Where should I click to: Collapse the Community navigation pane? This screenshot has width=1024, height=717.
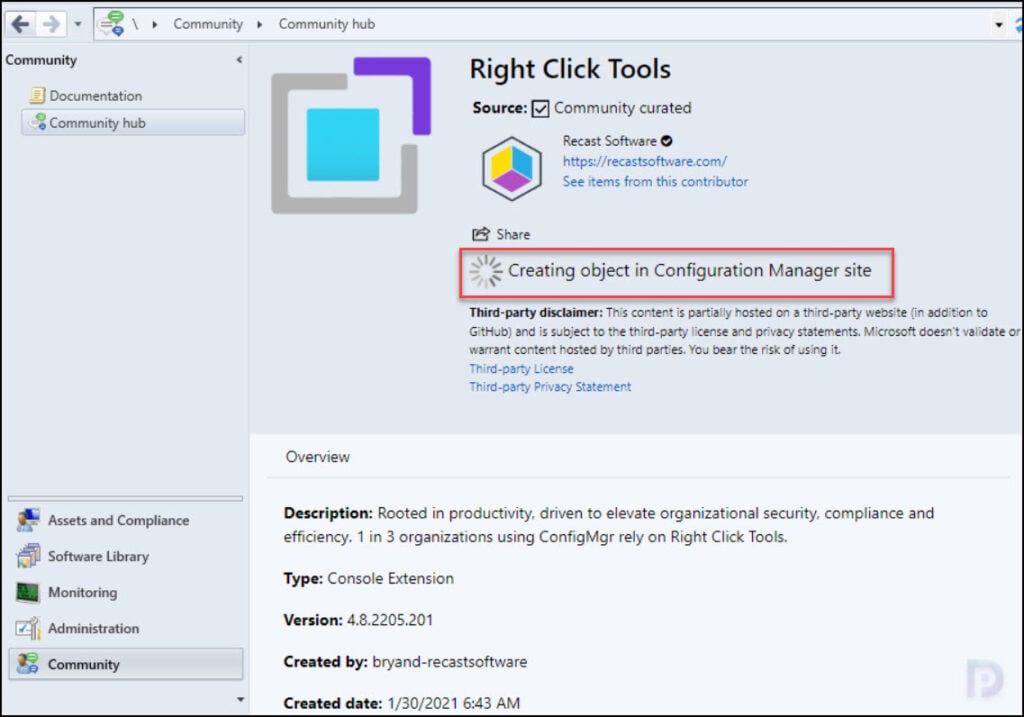click(x=240, y=59)
